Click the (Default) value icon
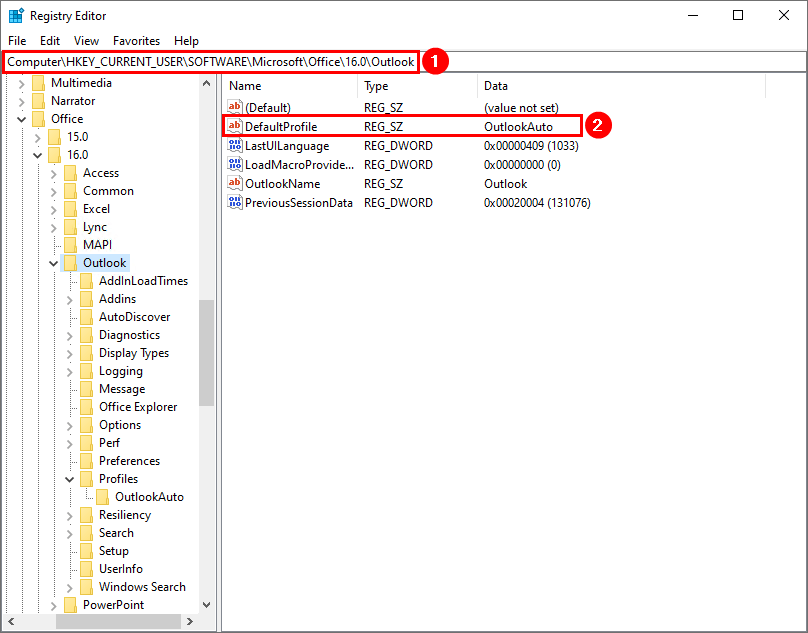The image size is (808, 633). (x=235, y=107)
